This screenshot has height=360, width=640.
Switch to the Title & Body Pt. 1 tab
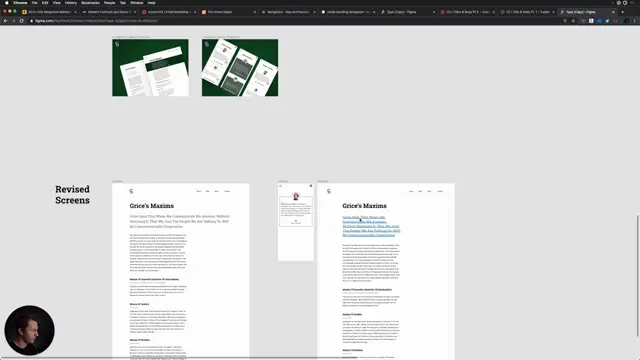pos(527,12)
